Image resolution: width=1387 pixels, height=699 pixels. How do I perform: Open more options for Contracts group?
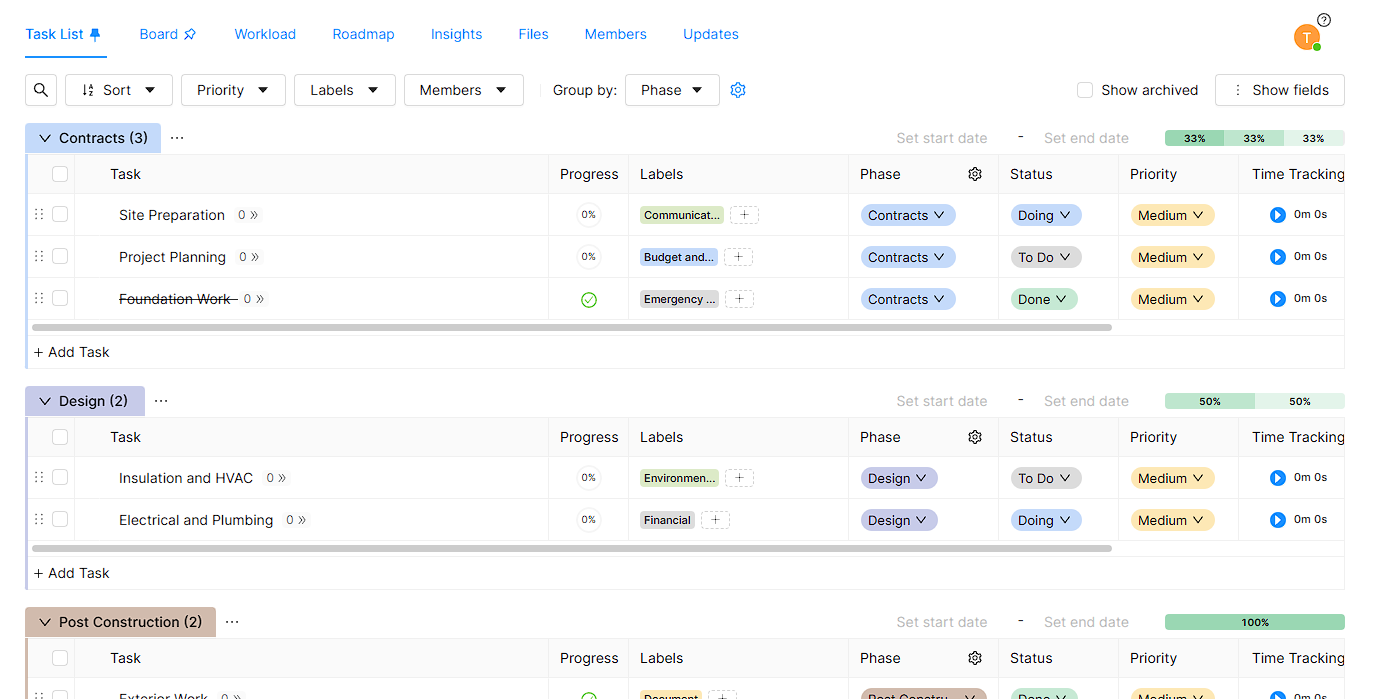[177, 138]
